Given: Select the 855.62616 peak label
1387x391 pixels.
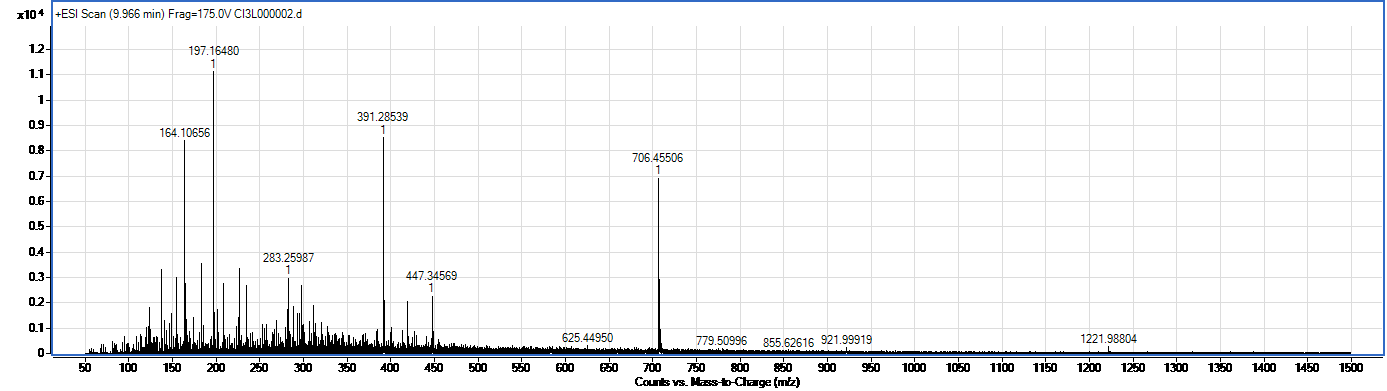Looking at the screenshot, I should click(788, 342).
